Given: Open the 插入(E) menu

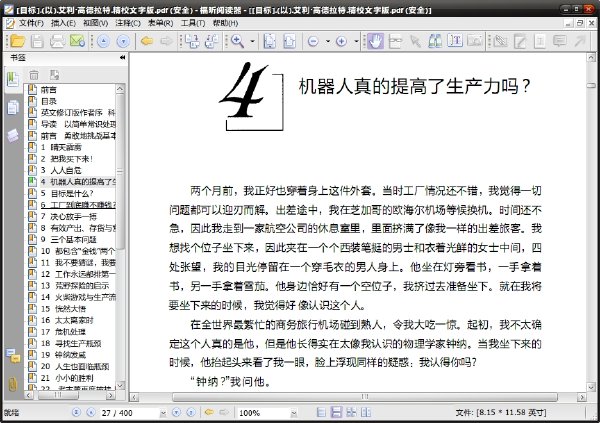Looking at the screenshot, I should point(64,23).
